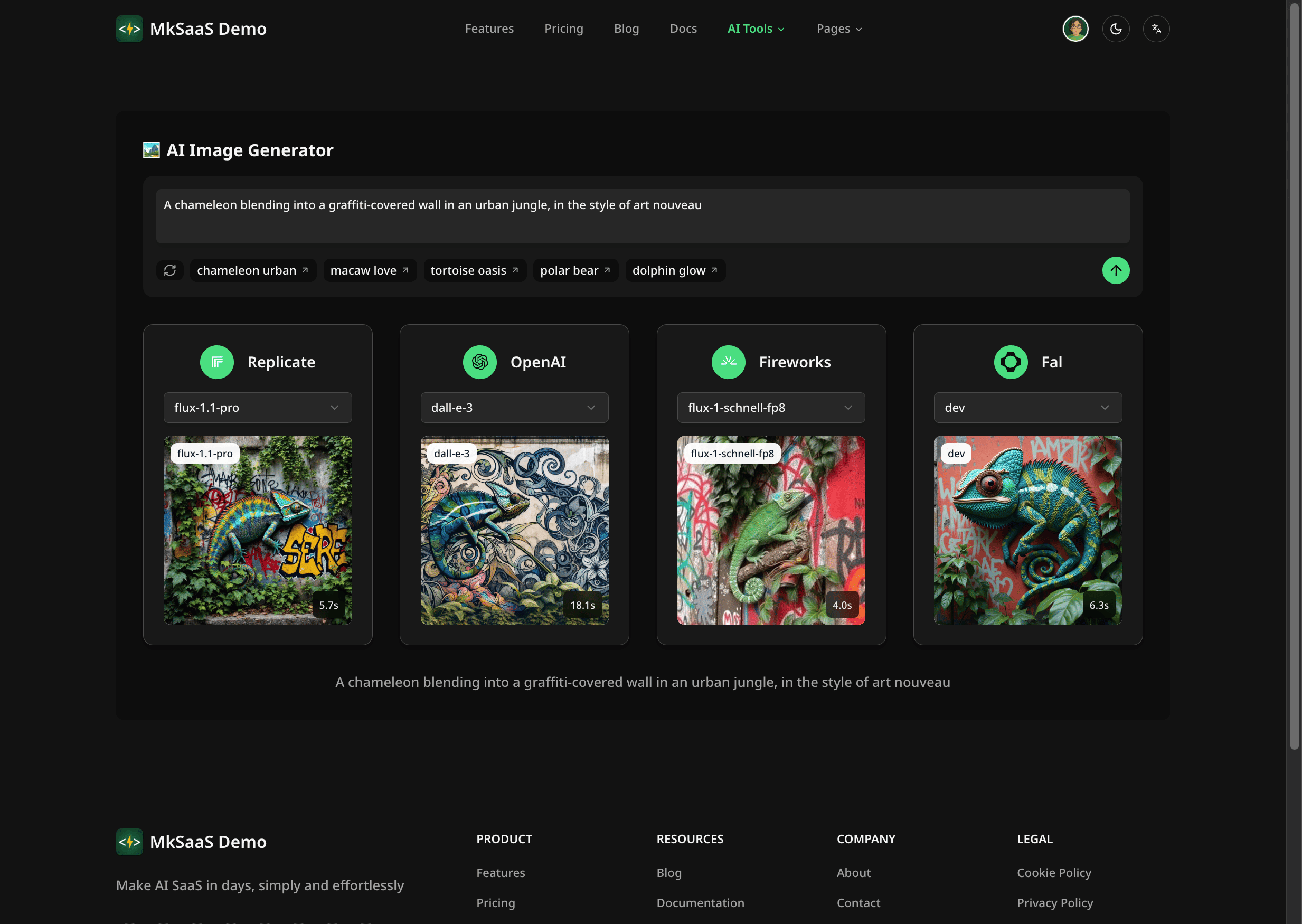Open the user avatar menu
This screenshot has height=924, width=1302.
(1075, 29)
